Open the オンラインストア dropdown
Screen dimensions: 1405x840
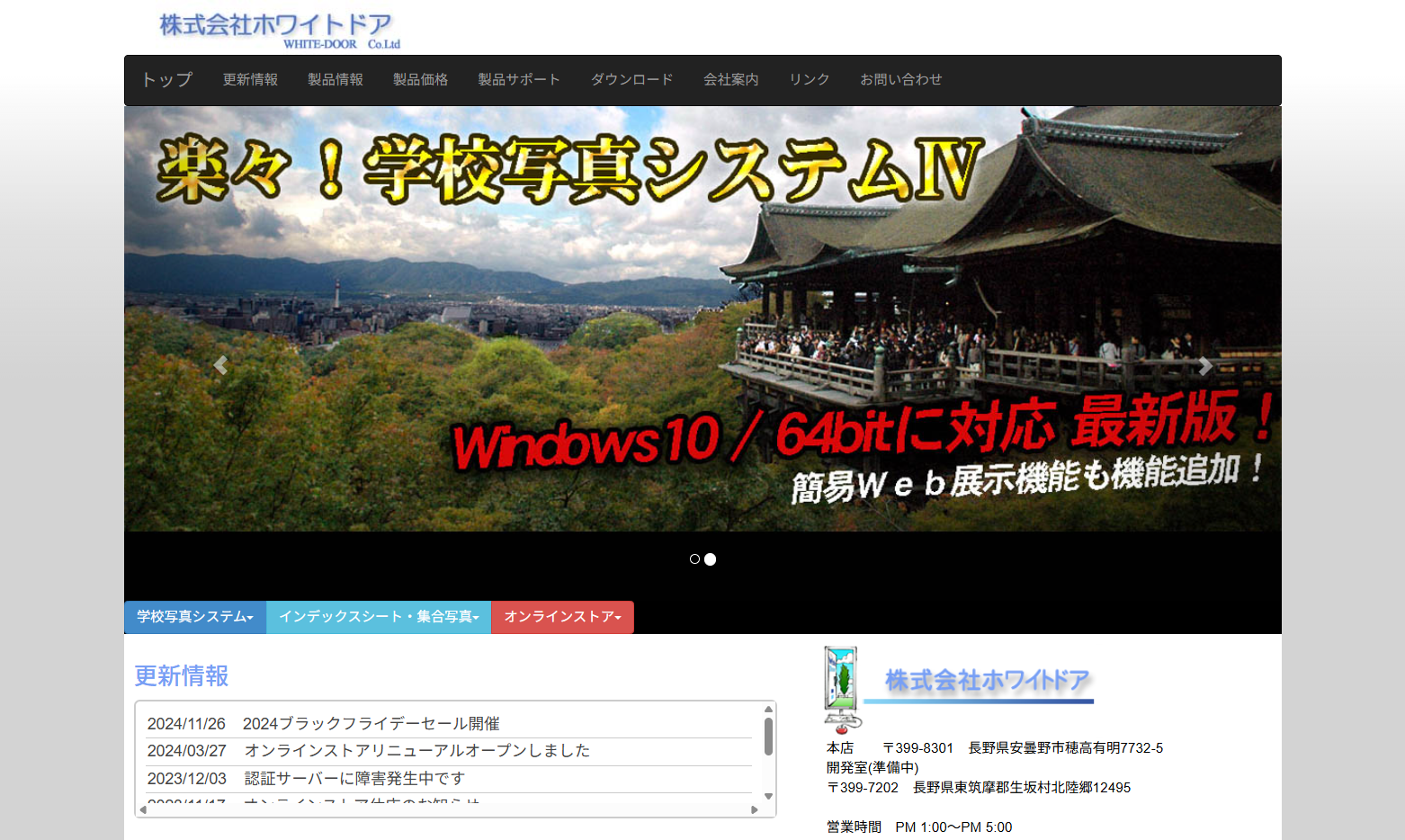pos(561,617)
